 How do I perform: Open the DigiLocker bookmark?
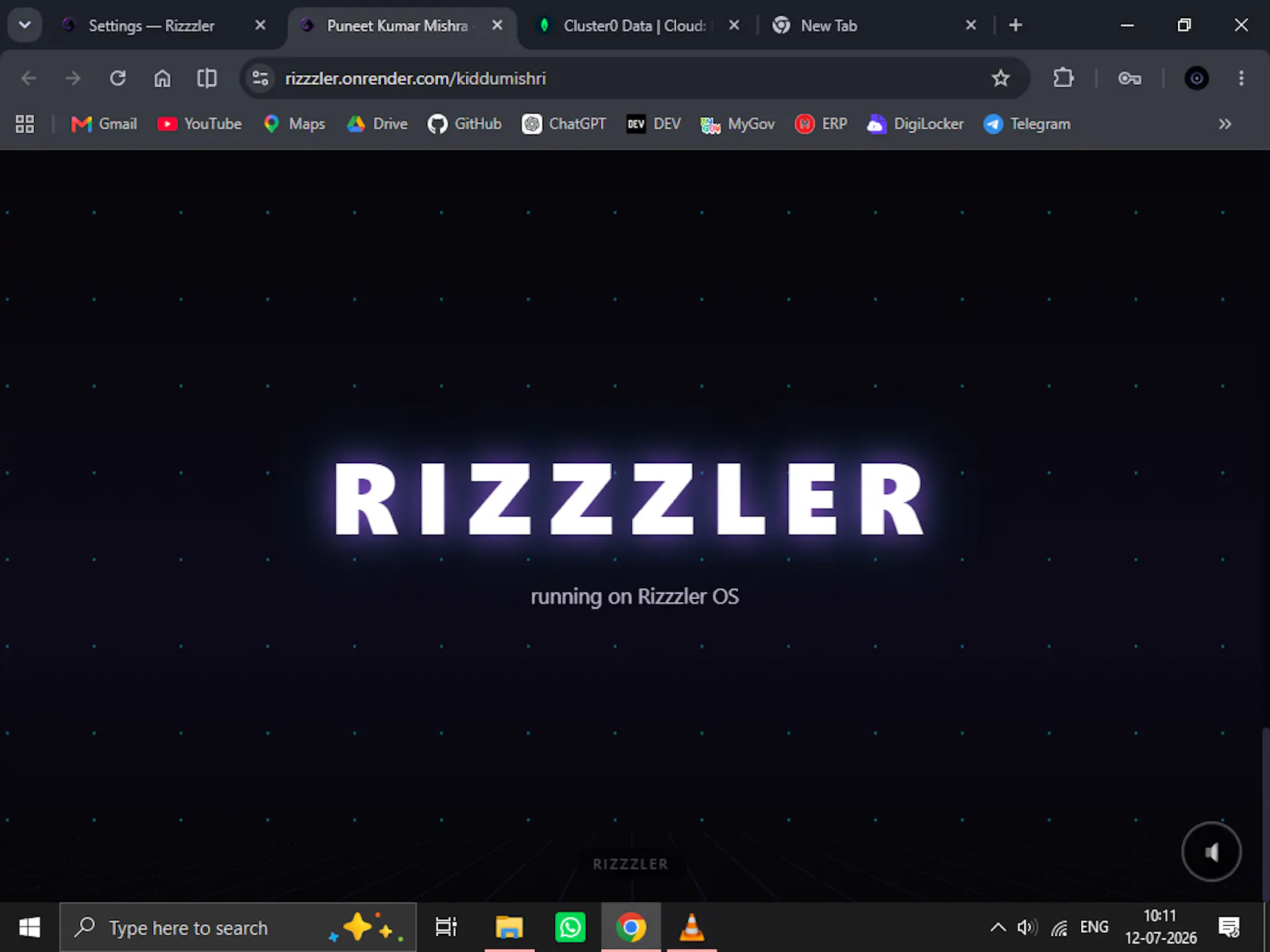coord(915,124)
